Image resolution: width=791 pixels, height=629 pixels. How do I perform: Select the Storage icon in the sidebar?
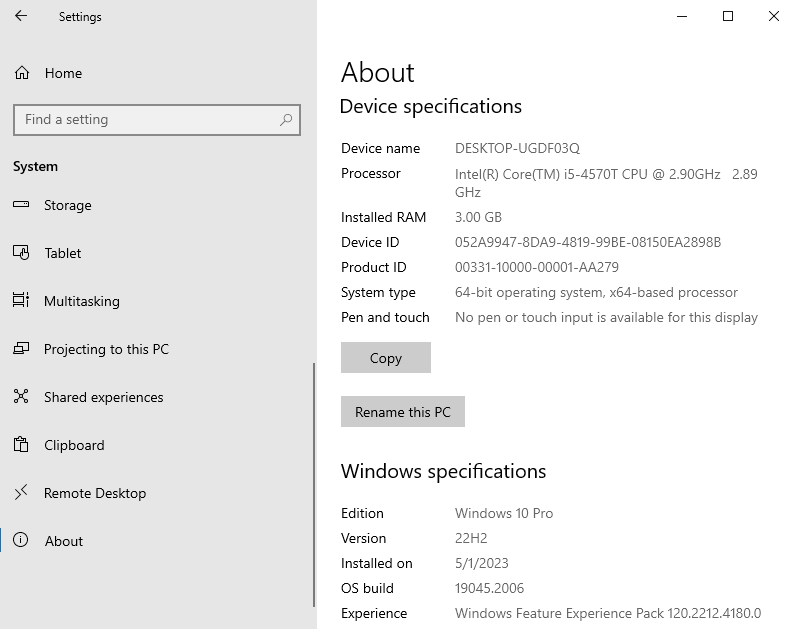tap(21, 204)
